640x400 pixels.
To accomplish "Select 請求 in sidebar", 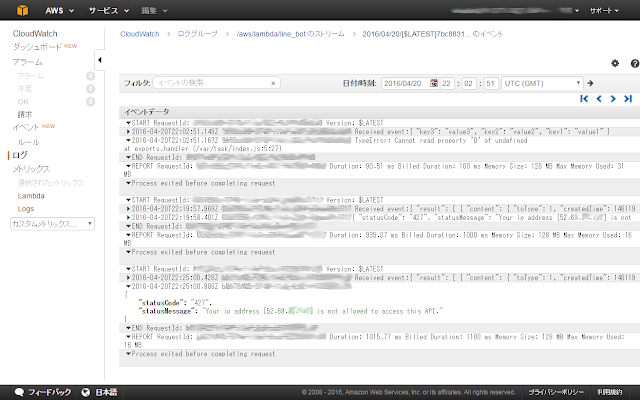I will click(24, 115).
